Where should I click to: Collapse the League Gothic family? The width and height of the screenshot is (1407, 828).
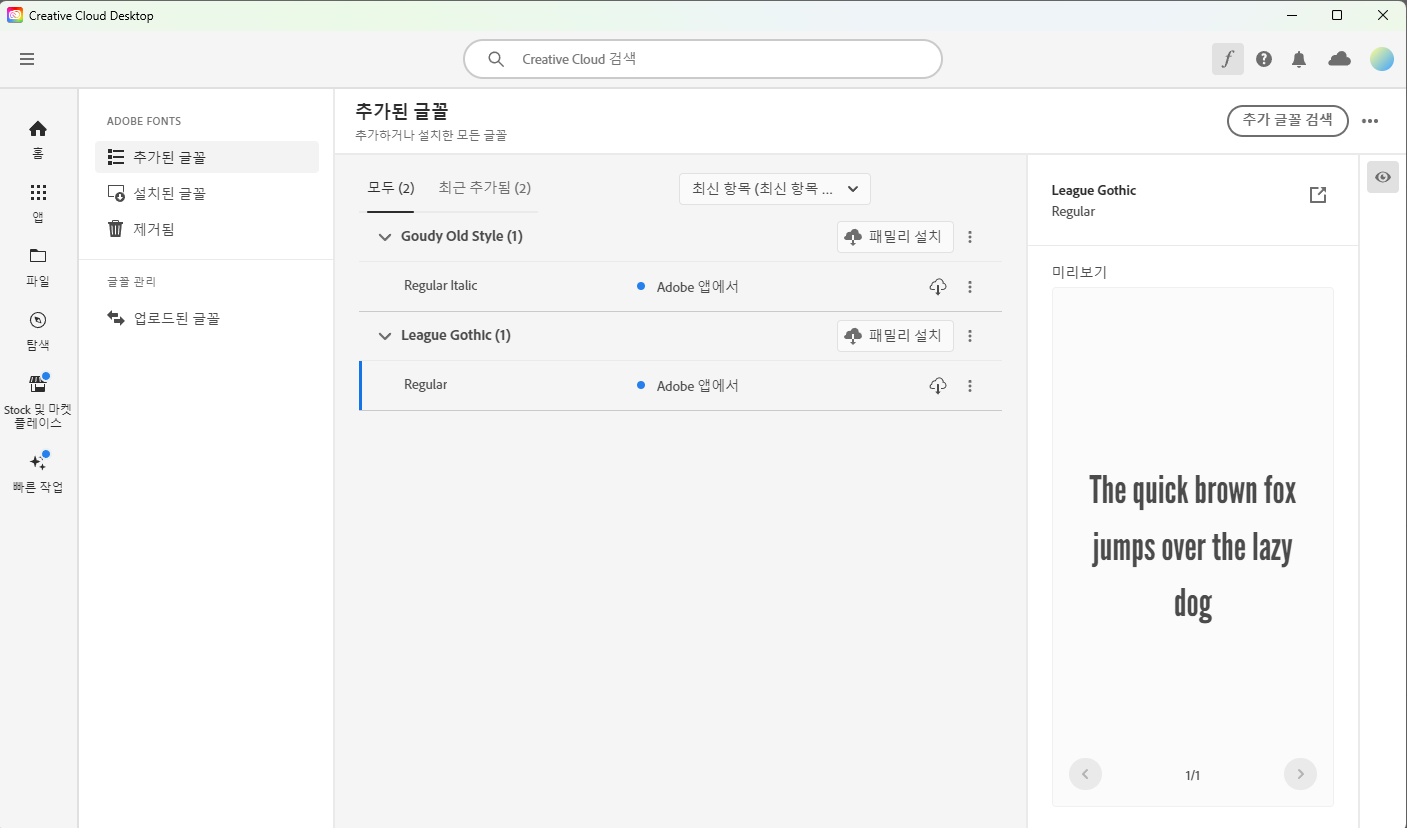click(384, 336)
